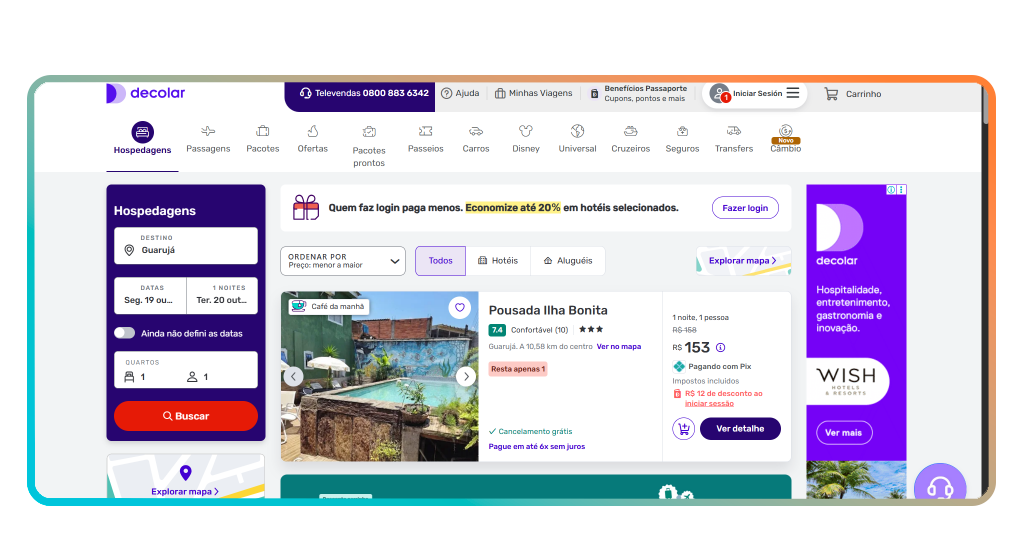Click the Resta apenas 1 tag
Viewport: 1024px width, 536px height.
click(x=518, y=369)
